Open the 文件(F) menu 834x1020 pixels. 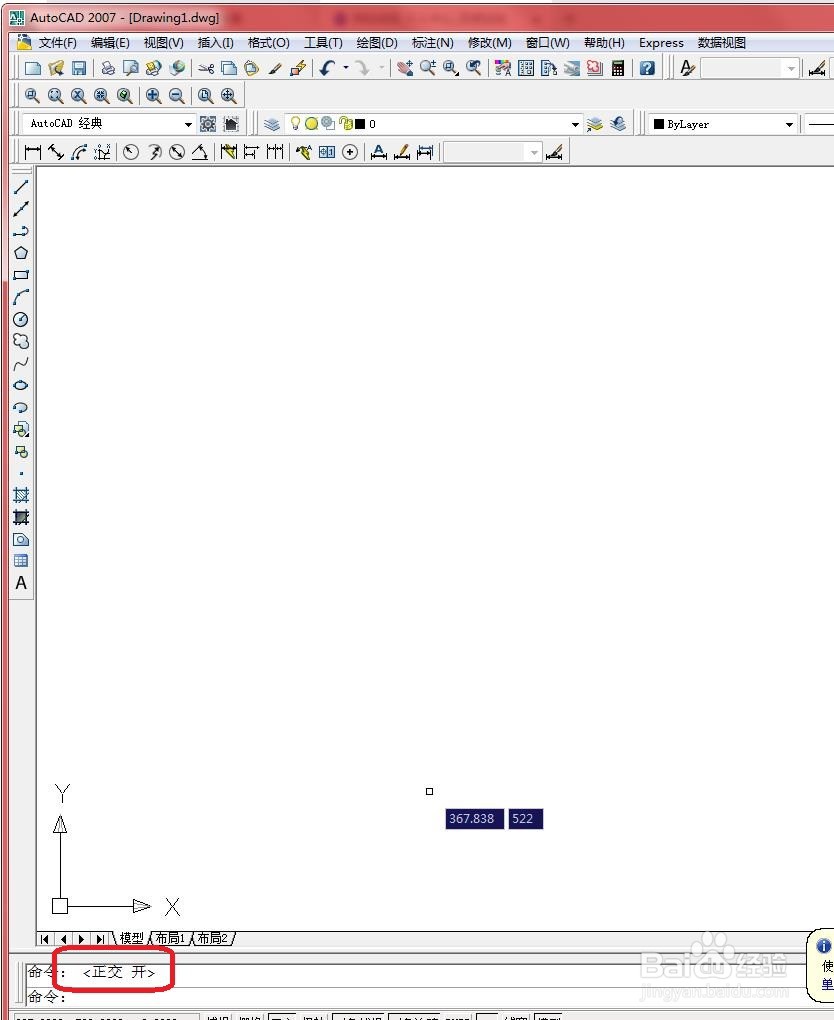click(x=57, y=43)
